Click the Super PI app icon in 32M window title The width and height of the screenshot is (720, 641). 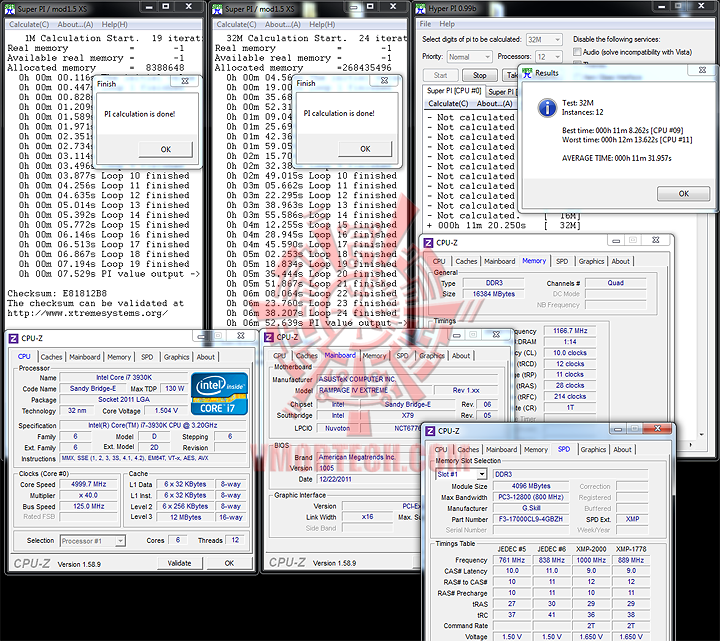coord(217,9)
